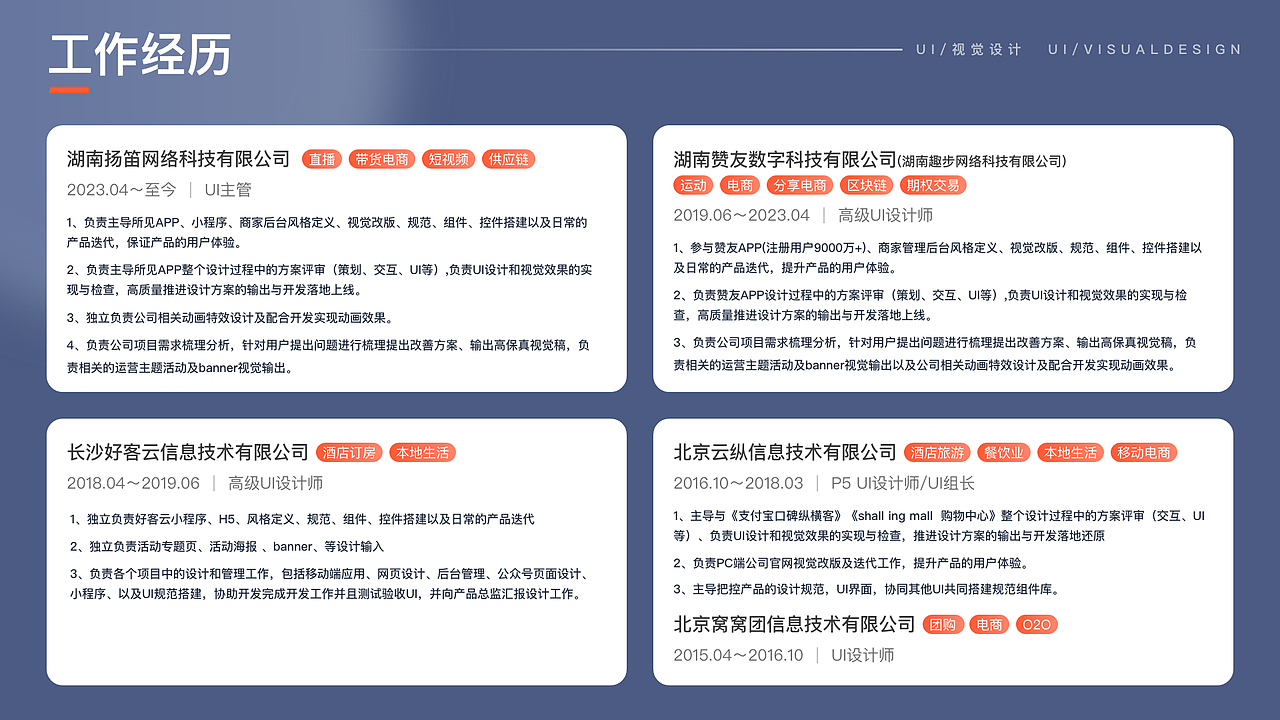Click the UI/视觉设计 header label

pyautogui.click(x=968, y=49)
